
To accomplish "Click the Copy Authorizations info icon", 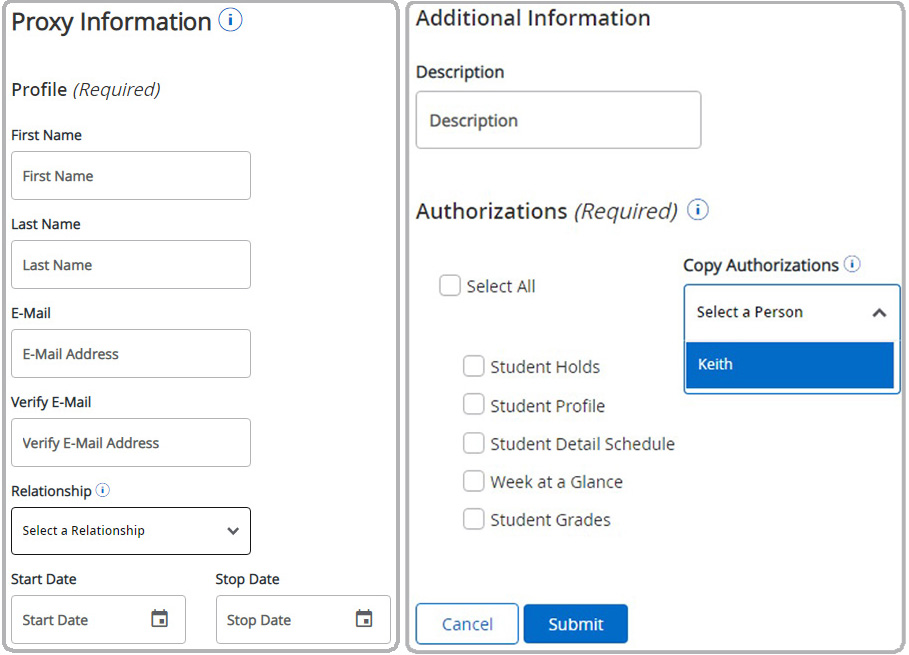I will coord(851,265).
